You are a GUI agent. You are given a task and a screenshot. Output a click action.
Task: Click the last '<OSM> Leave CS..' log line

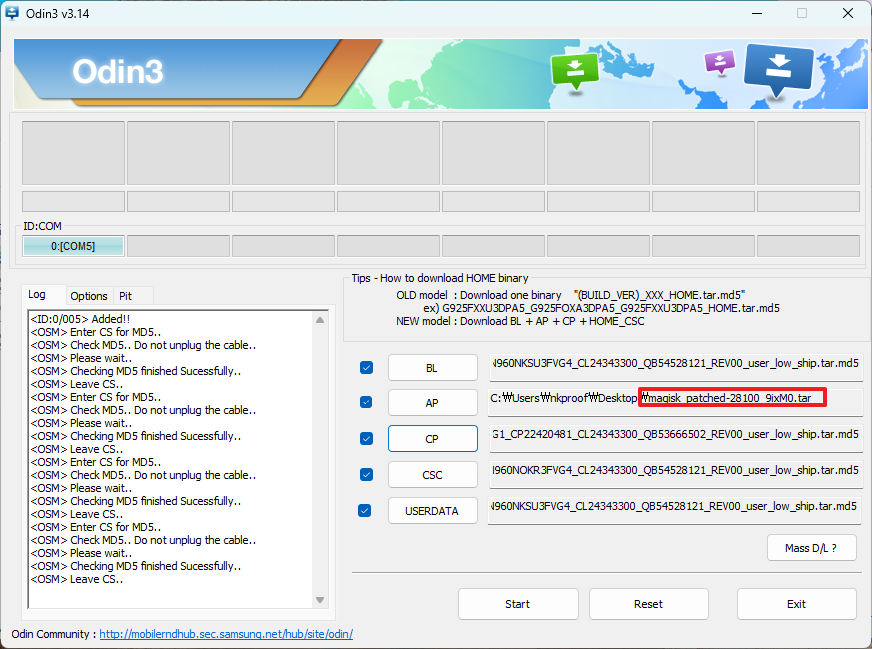pos(77,579)
